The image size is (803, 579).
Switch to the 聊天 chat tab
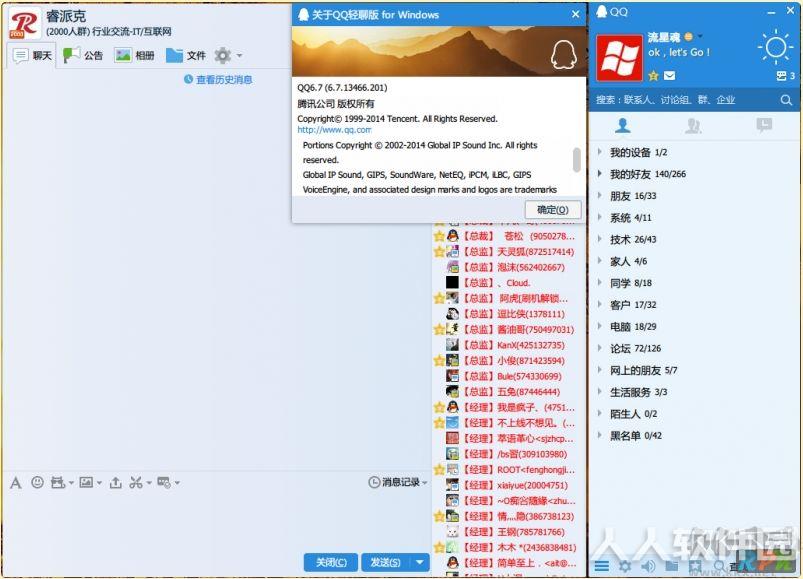coord(31,55)
